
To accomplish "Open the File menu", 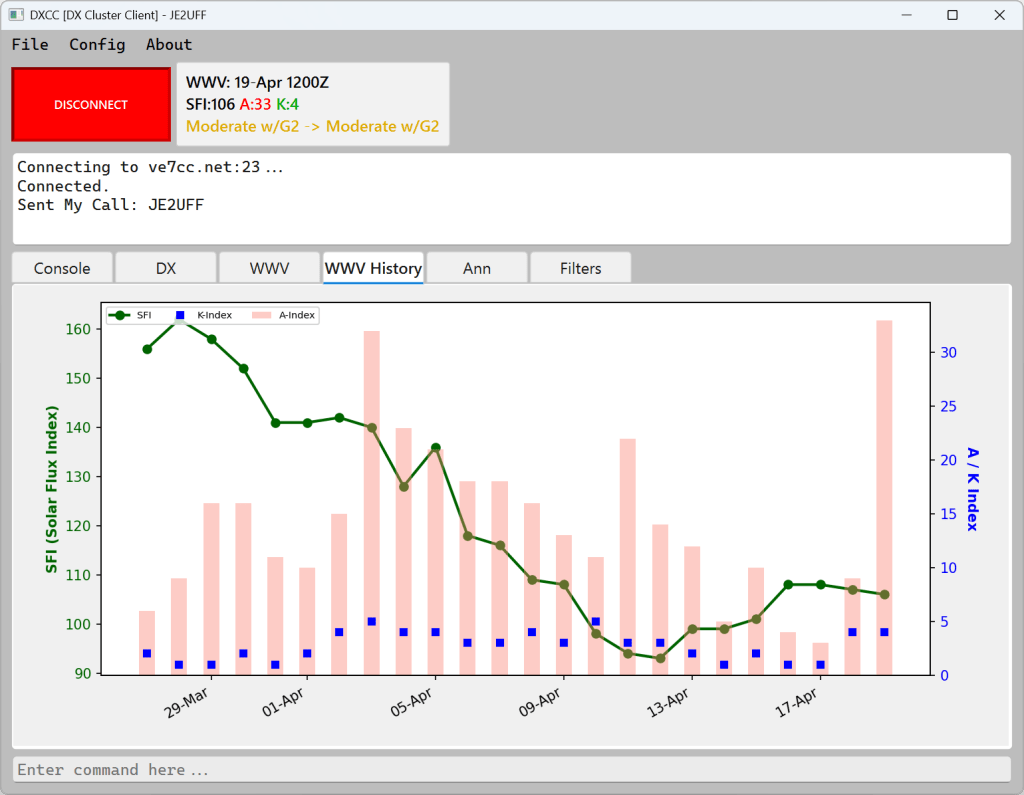I will coord(30,45).
